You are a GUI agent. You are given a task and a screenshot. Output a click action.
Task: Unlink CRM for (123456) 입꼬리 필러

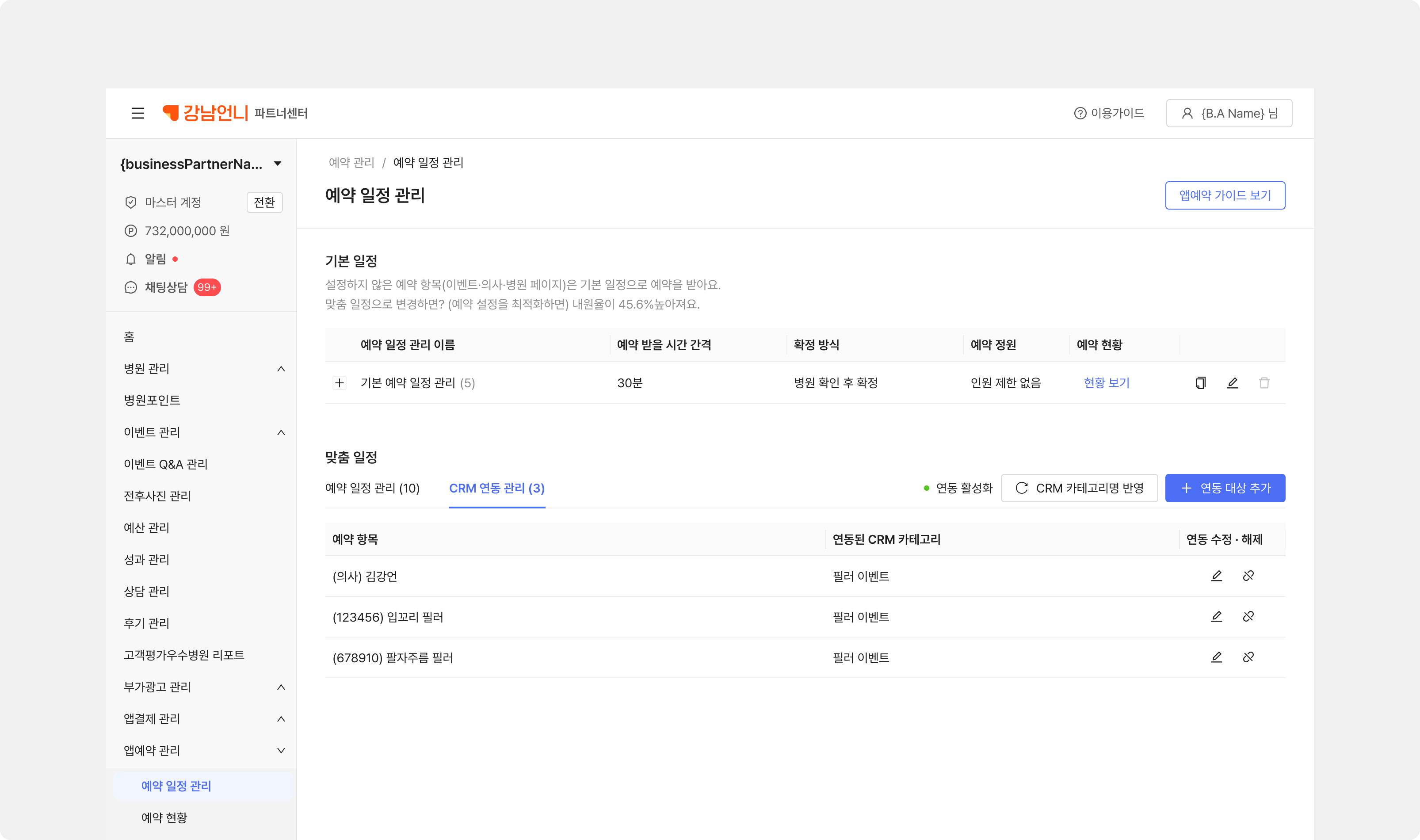[x=1248, y=616]
